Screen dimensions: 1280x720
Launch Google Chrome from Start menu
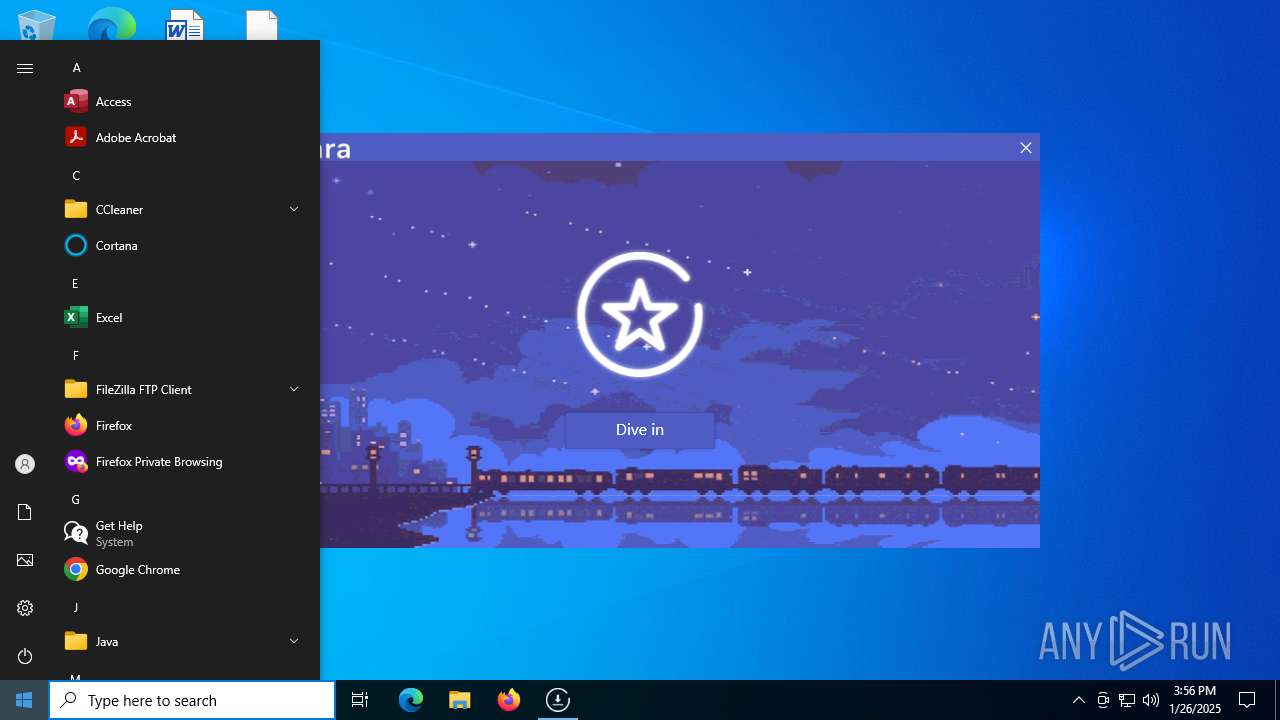coord(184,569)
